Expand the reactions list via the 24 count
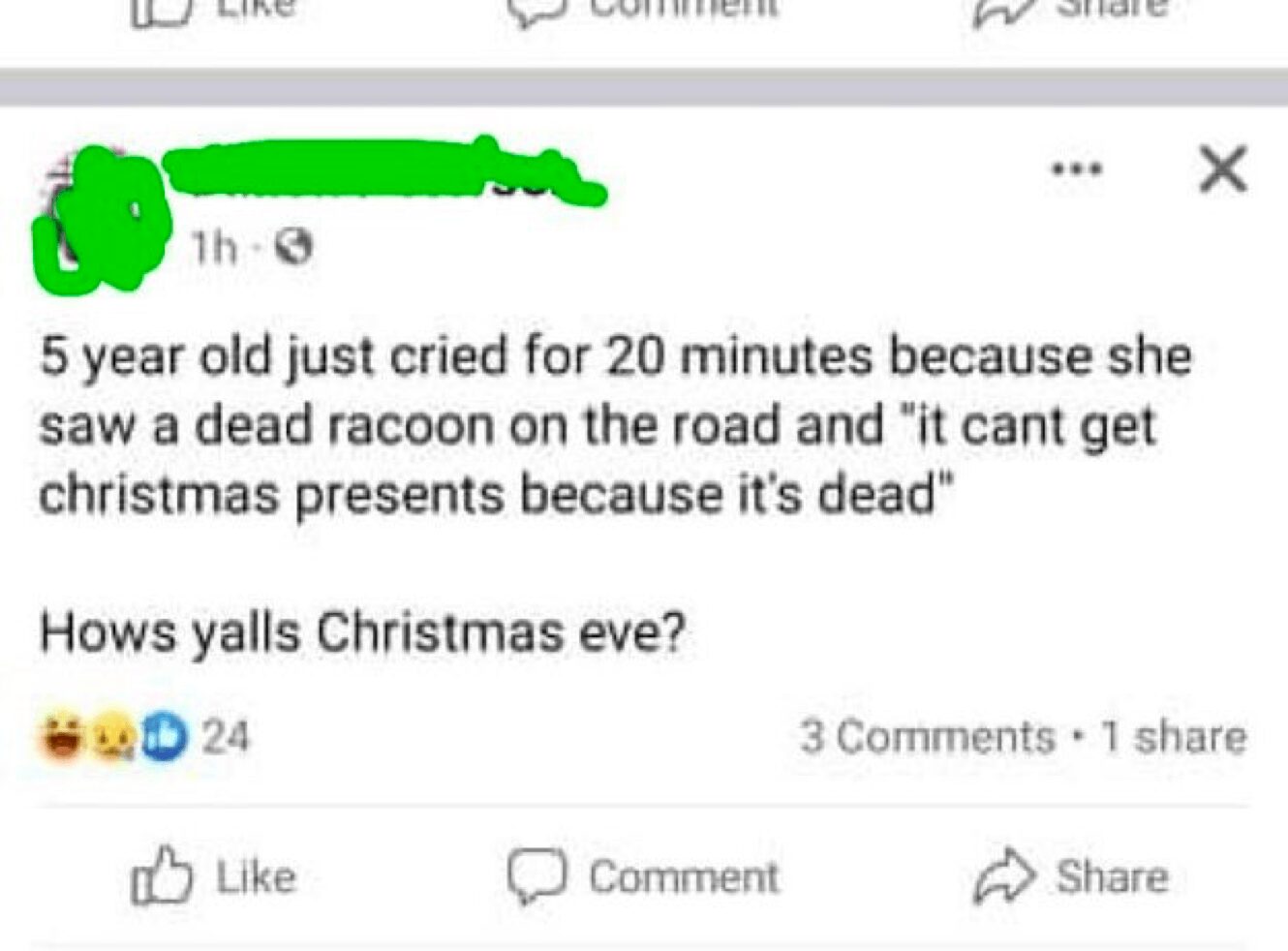 click(x=225, y=736)
